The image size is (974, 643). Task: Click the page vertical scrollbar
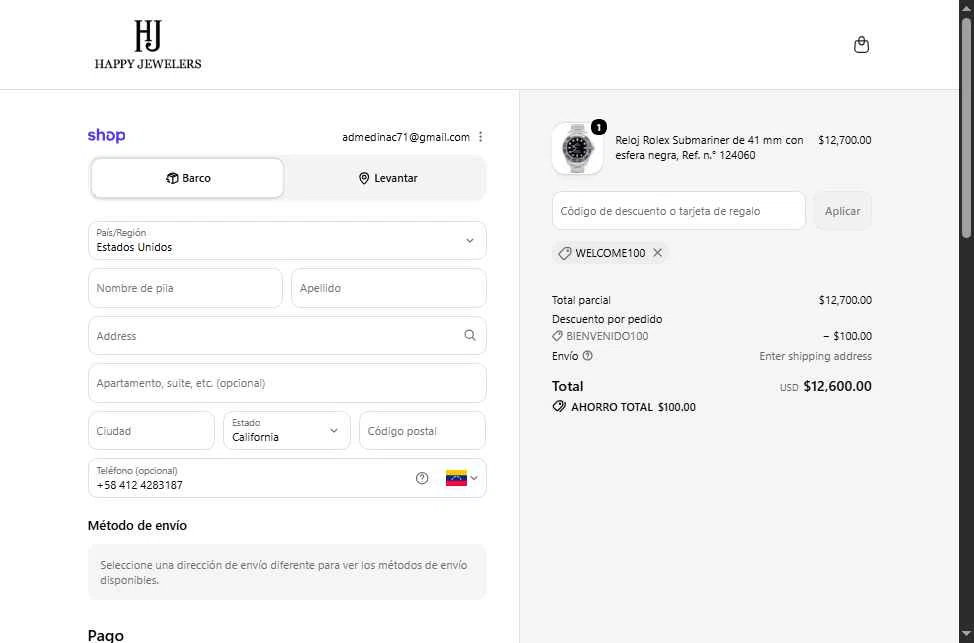[966, 127]
